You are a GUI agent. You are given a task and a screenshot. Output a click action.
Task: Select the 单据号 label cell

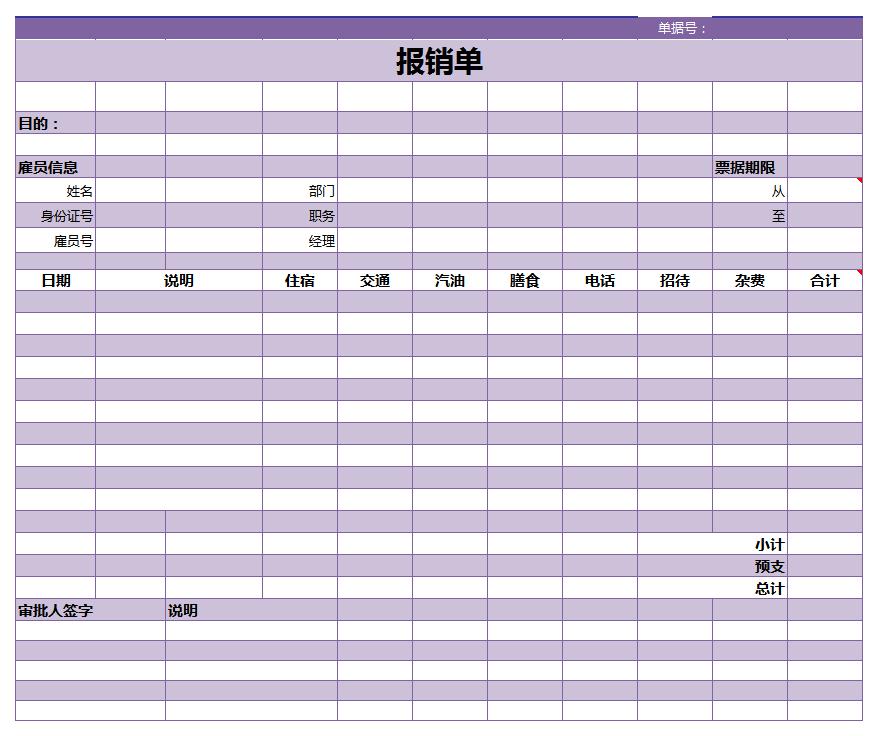tap(675, 28)
